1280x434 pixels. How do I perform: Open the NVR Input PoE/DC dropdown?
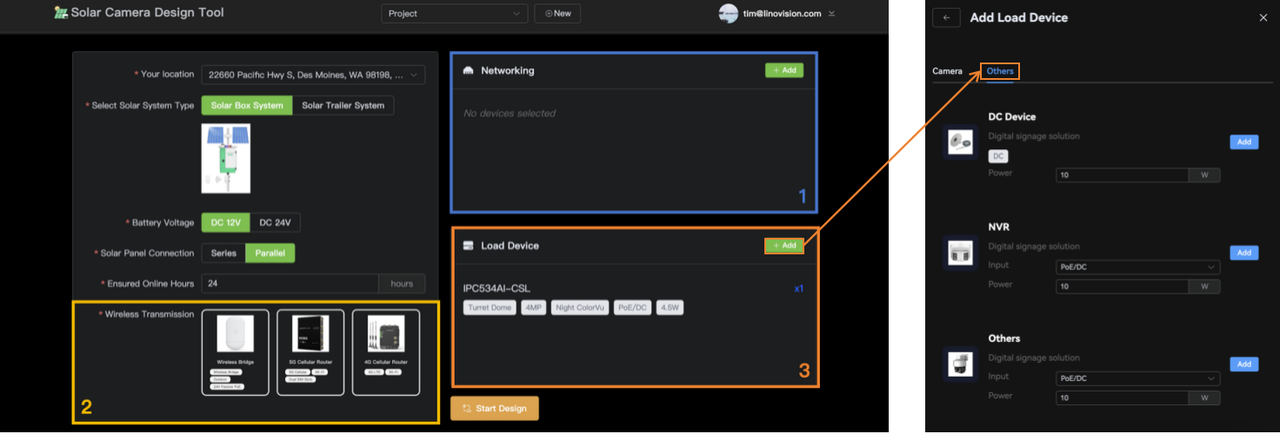(x=1137, y=267)
